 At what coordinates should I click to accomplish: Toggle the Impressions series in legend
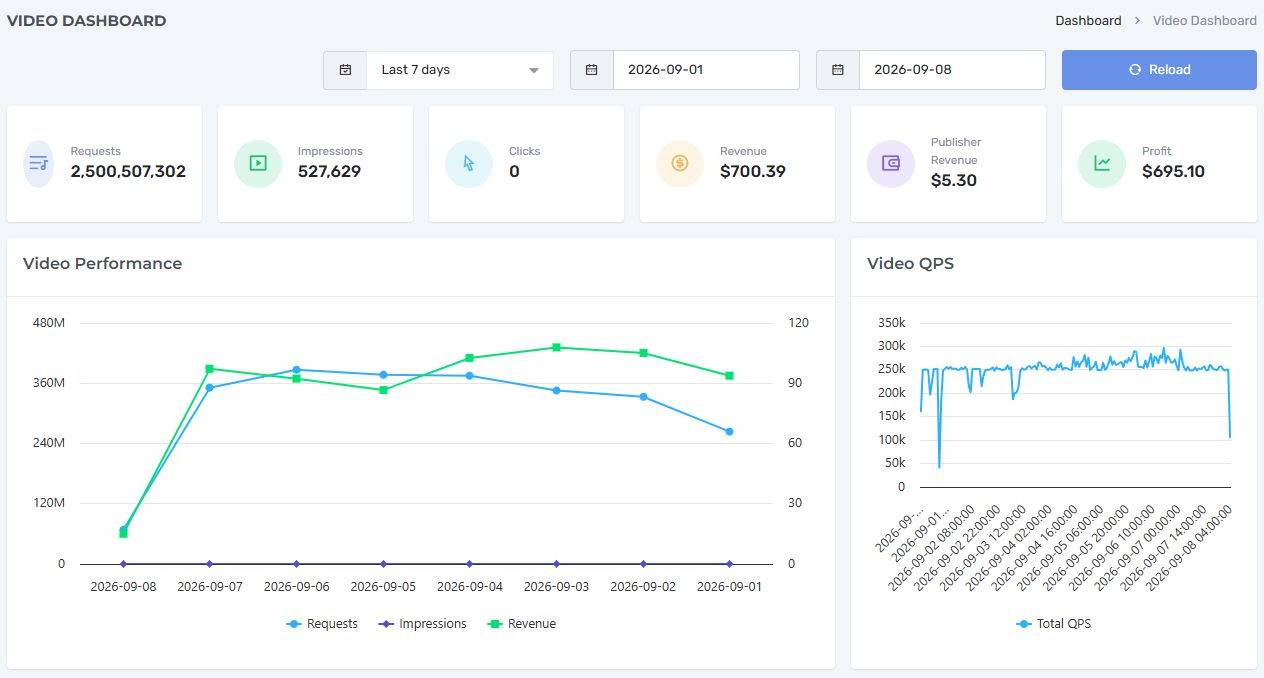423,624
